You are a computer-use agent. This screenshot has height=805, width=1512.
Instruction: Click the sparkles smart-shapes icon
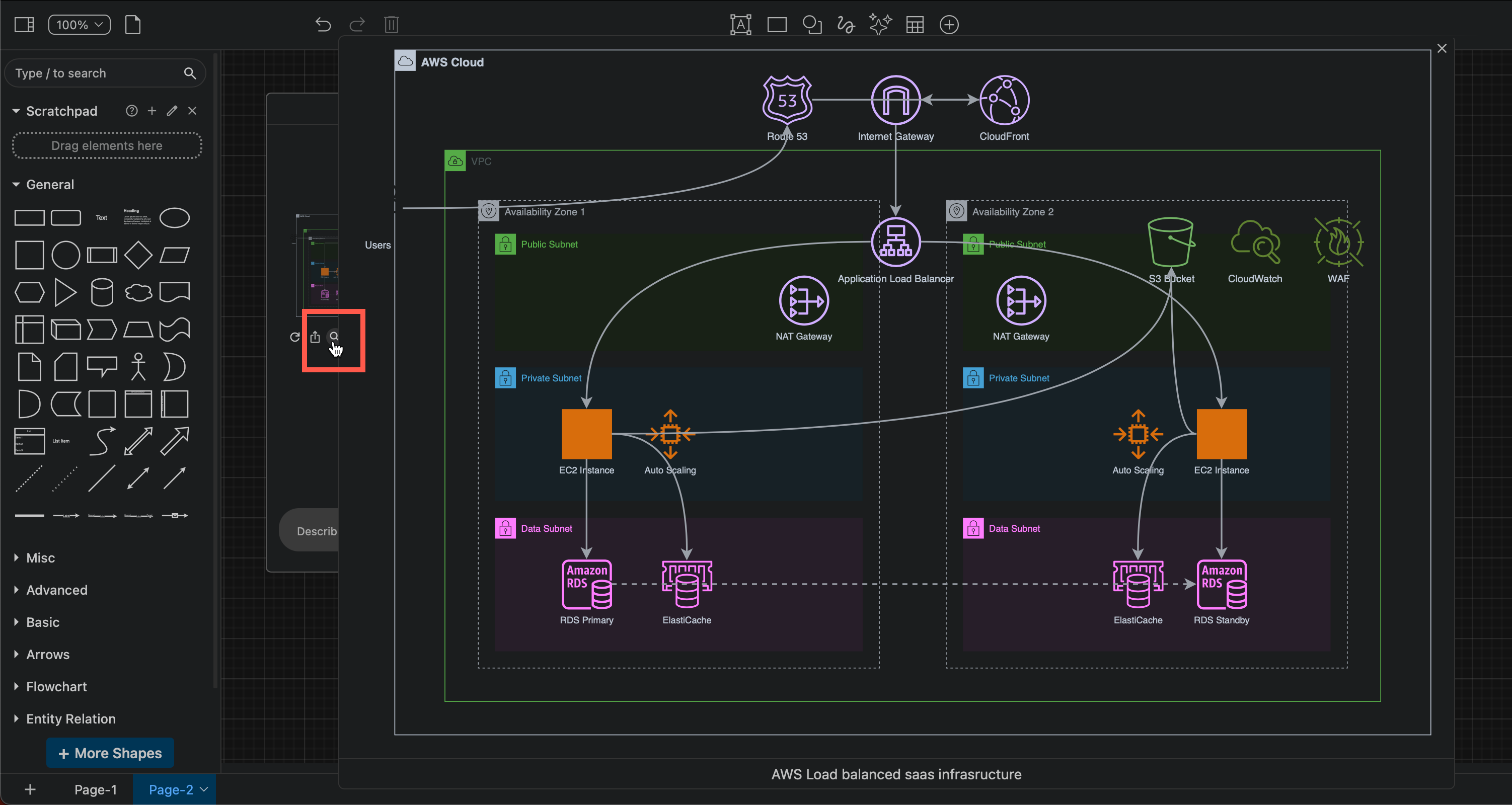(x=879, y=24)
